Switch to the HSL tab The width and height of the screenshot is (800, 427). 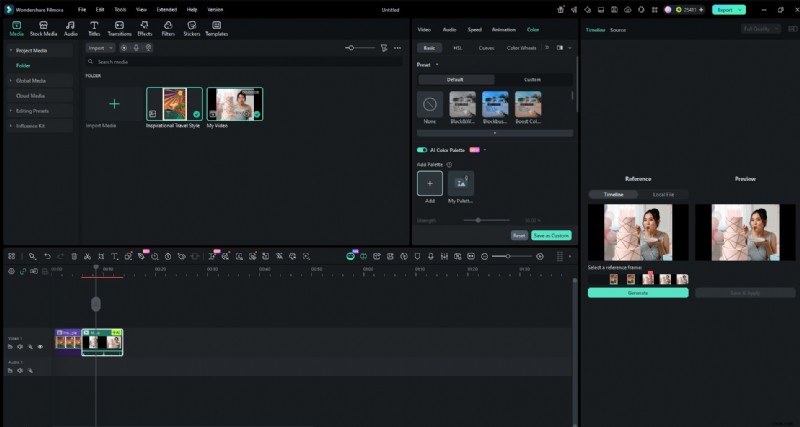click(458, 48)
